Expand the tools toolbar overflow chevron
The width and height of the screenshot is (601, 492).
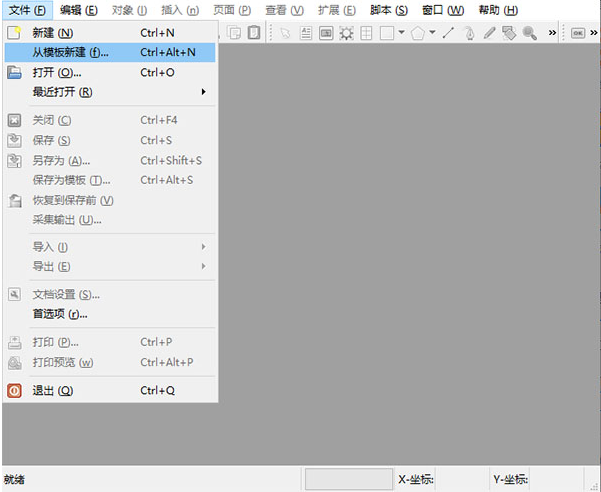coord(552,33)
